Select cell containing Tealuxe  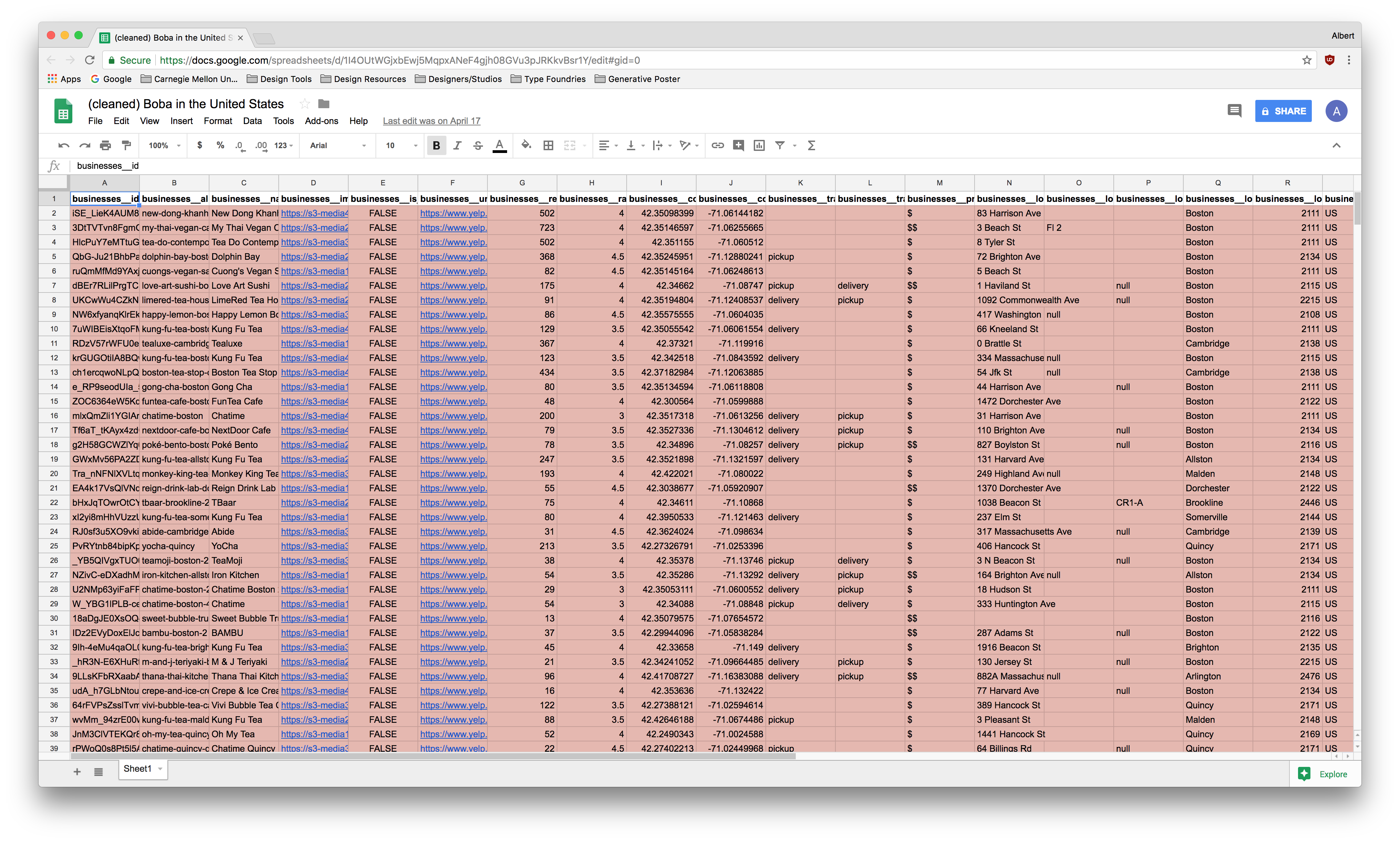244,343
